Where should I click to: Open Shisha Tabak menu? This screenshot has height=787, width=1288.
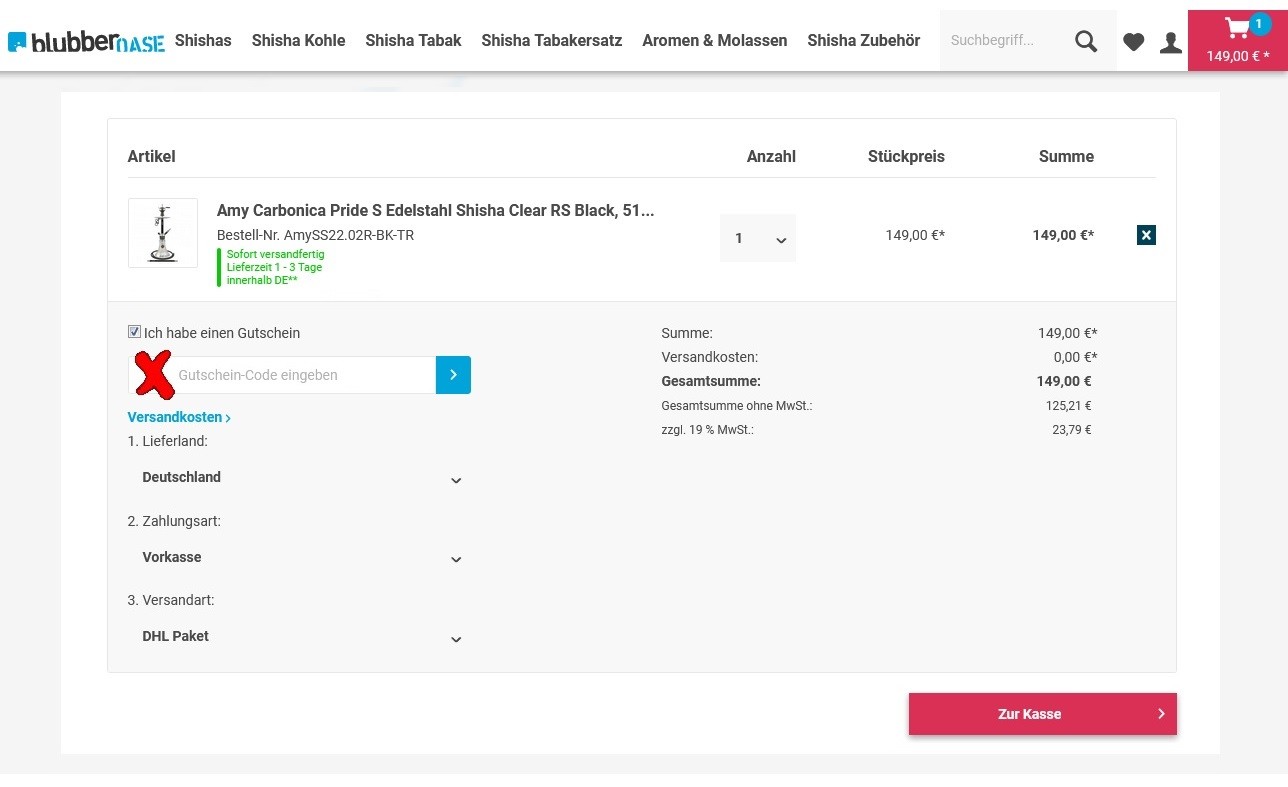tap(413, 41)
